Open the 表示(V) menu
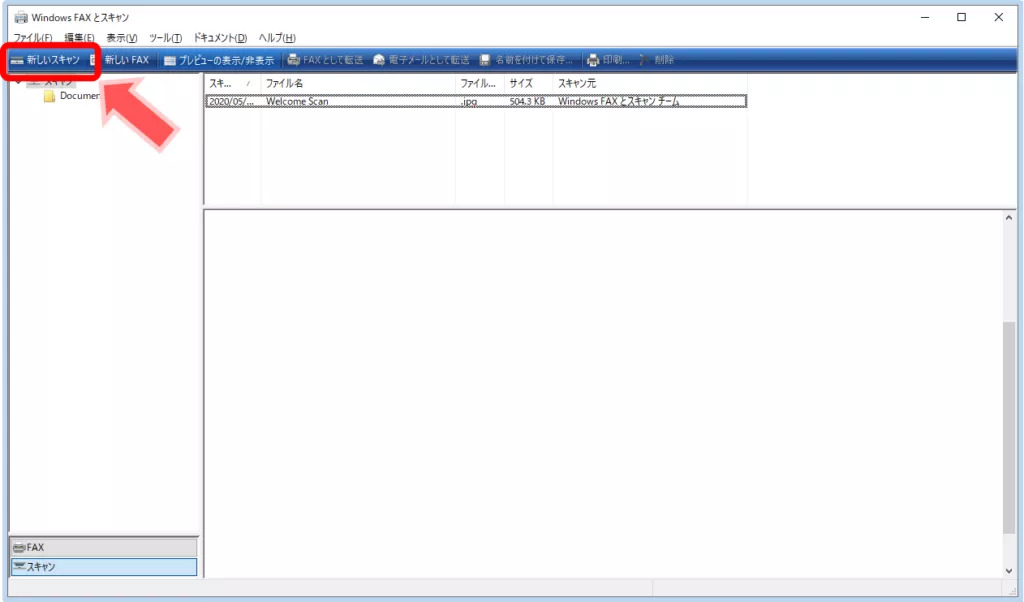 pos(121,38)
